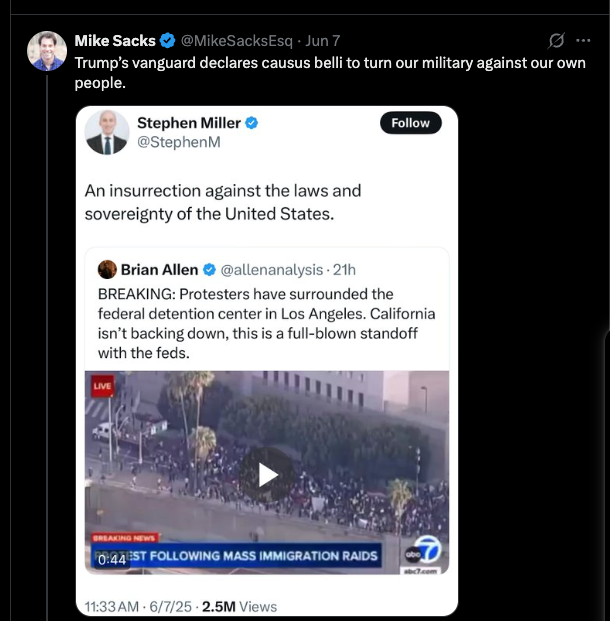Open the Mike Sacks profile name link

115,41
